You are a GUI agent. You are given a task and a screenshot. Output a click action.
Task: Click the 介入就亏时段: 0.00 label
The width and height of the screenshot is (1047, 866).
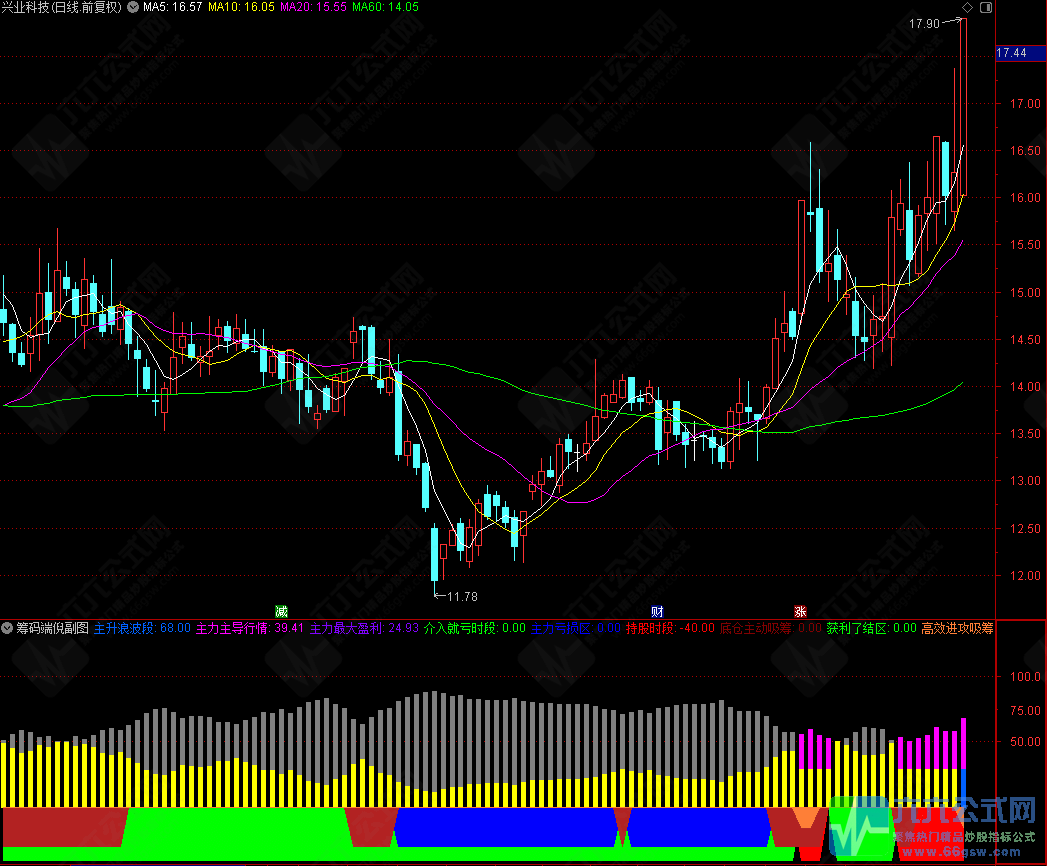[x=475, y=628]
